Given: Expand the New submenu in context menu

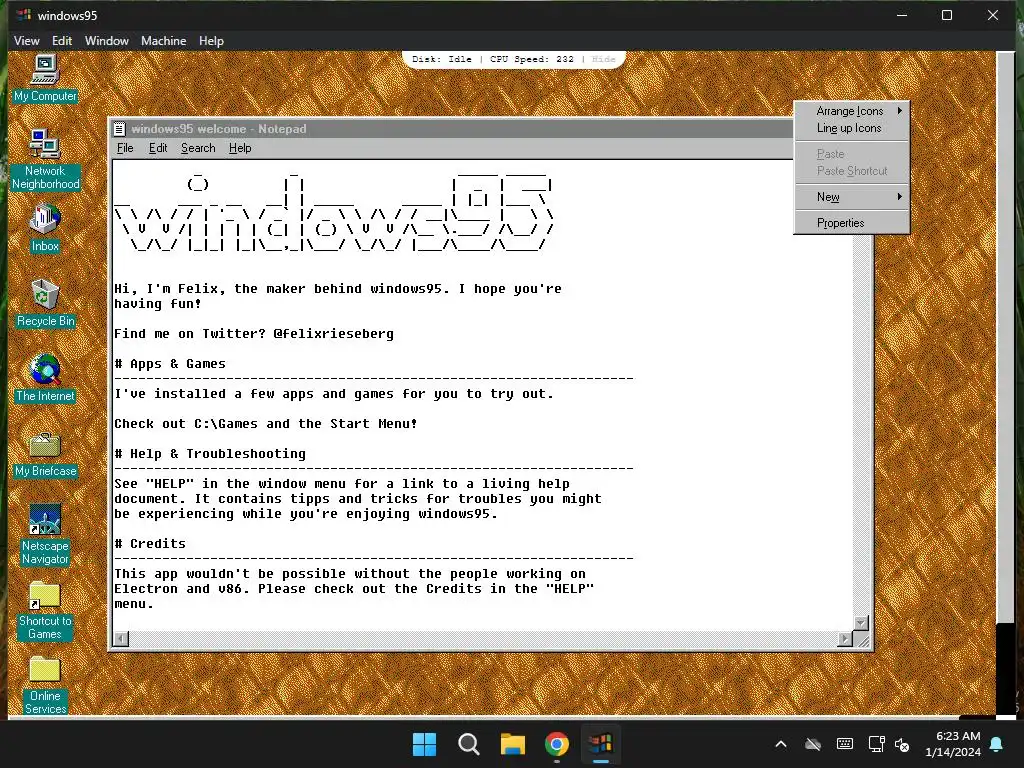Looking at the screenshot, I should pos(852,197).
